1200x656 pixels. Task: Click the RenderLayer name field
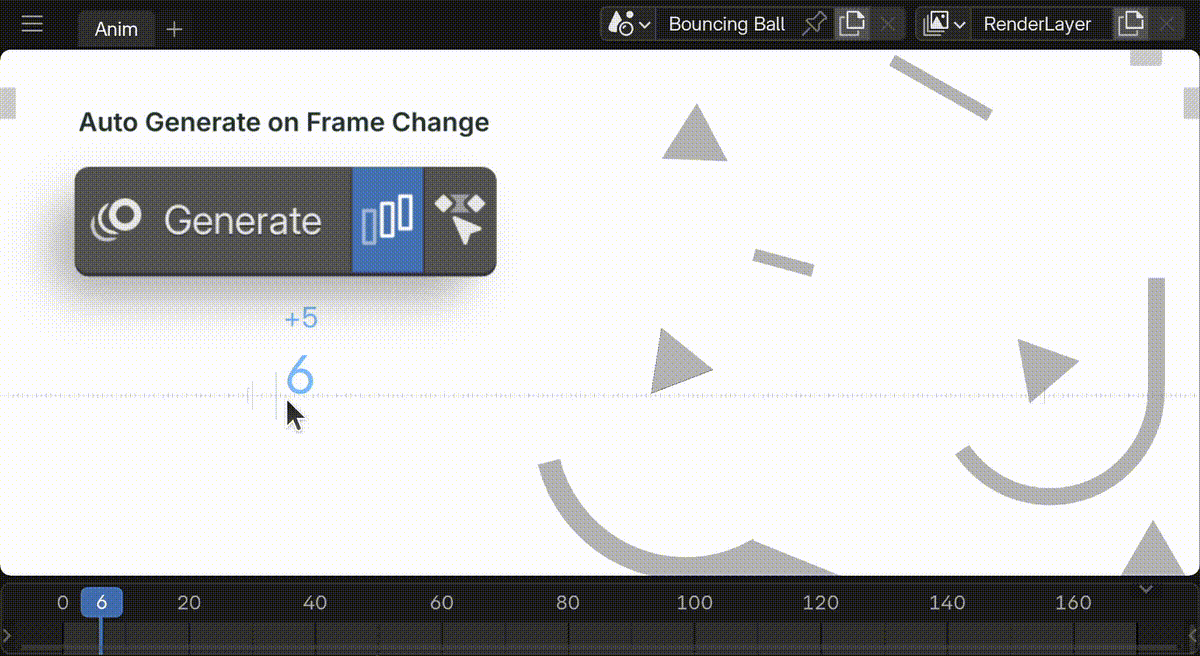click(x=1037, y=24)
